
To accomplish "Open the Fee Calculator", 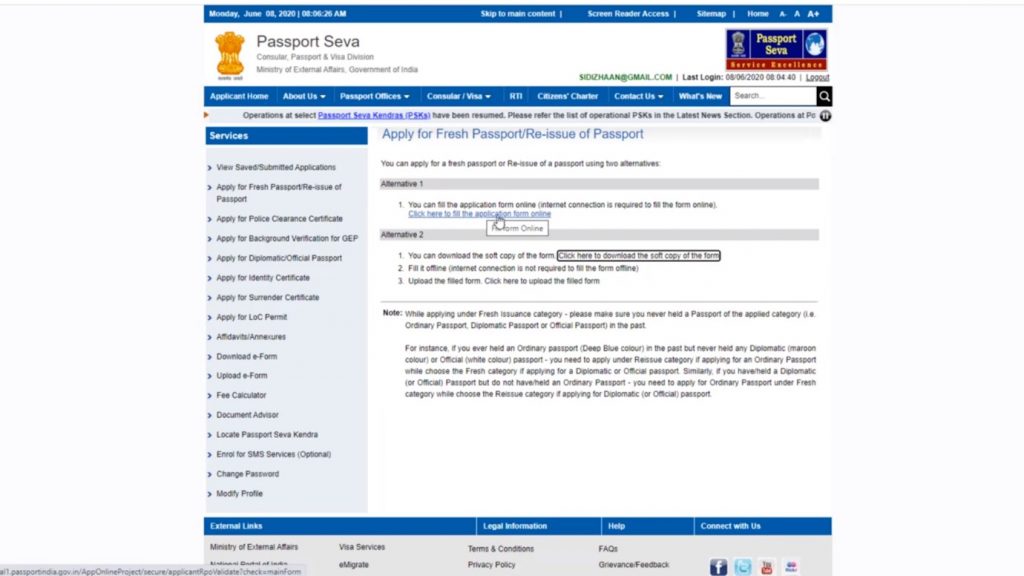I will pyautogui.click(x=241, y=395).
